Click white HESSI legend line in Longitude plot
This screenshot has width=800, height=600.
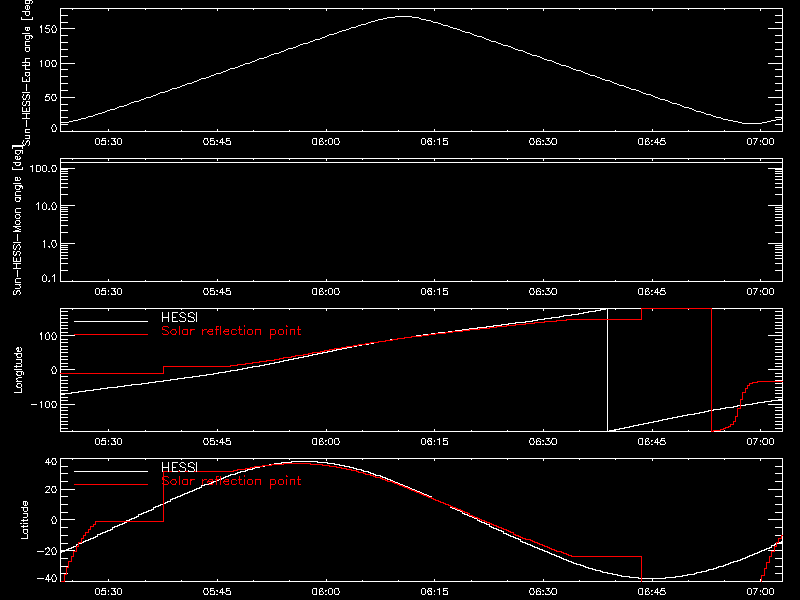(x=111, y=321)
